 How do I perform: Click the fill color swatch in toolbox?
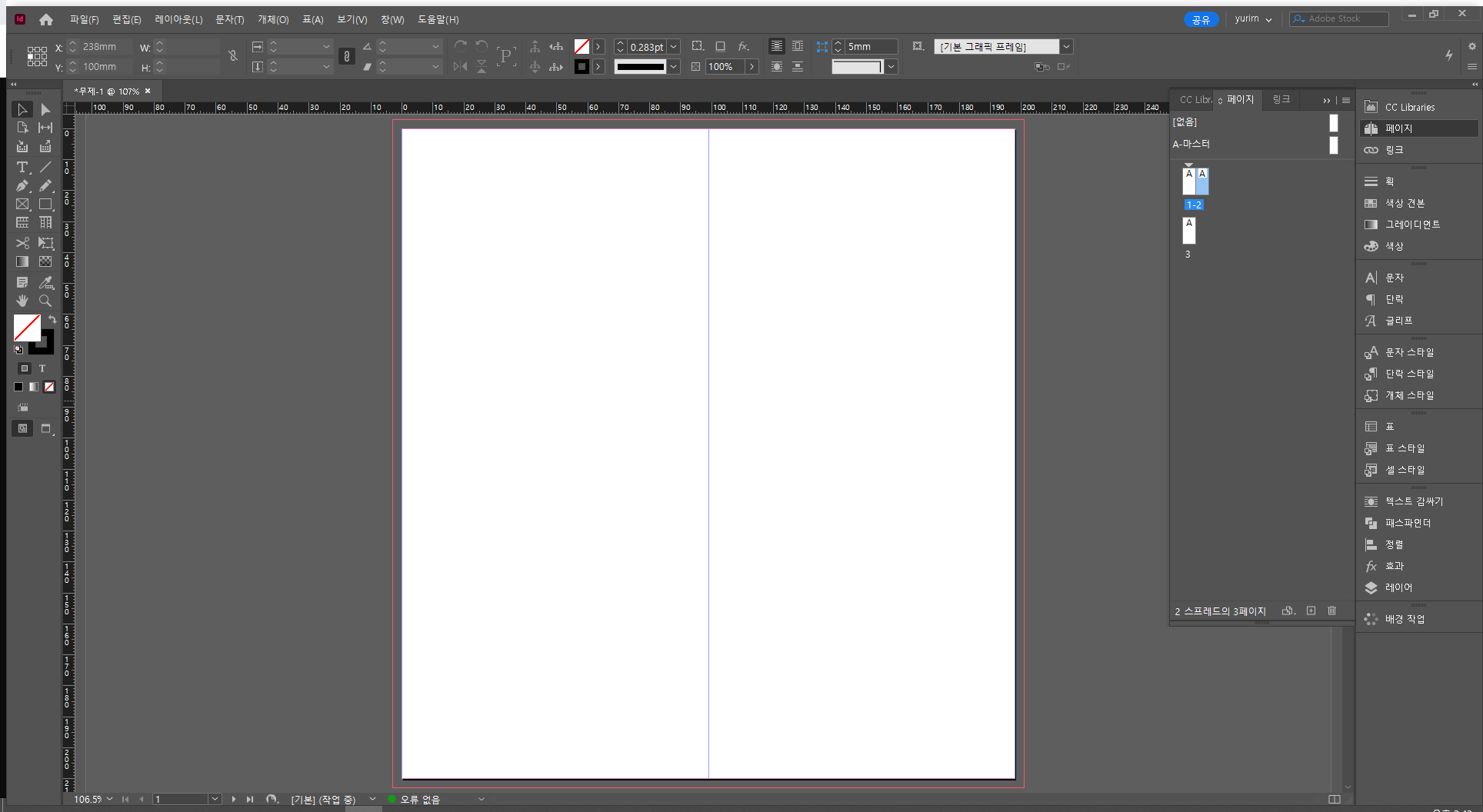[x=27, y=328]
